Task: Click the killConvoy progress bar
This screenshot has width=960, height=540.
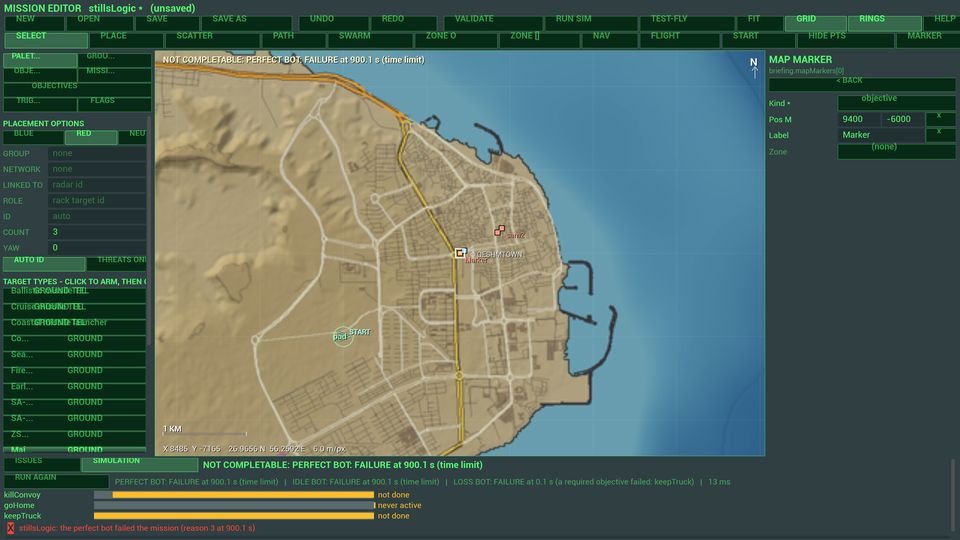Action: click(x=234, y=495)
